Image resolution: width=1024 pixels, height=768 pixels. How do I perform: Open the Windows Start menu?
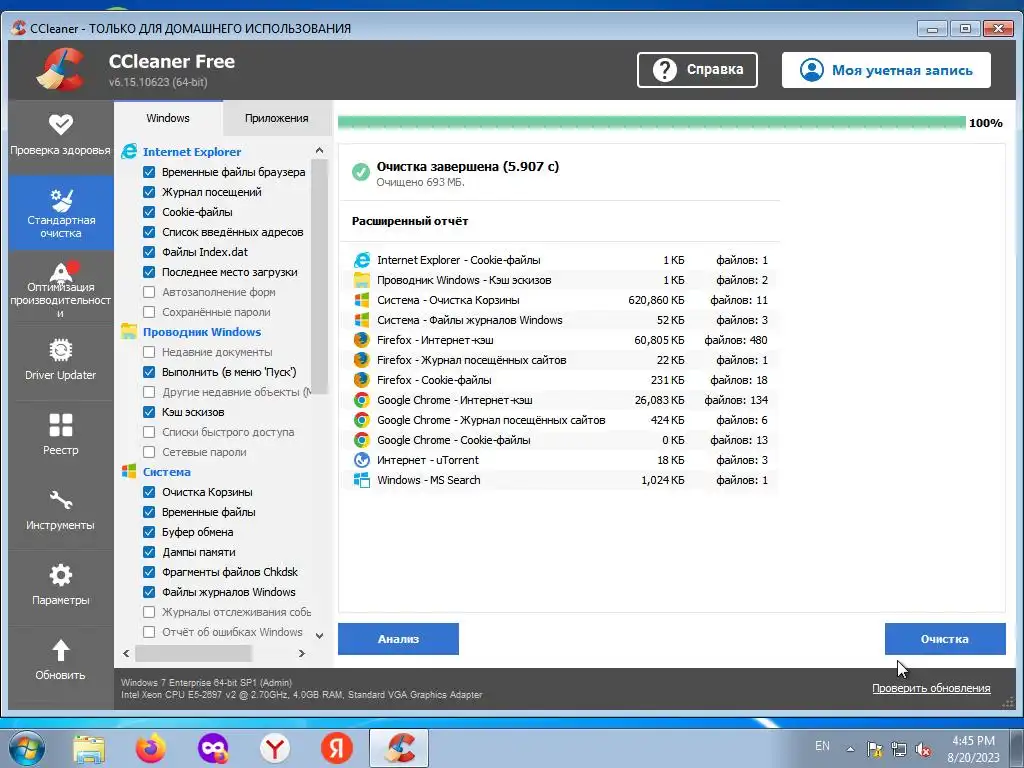[x=27, y=749]
